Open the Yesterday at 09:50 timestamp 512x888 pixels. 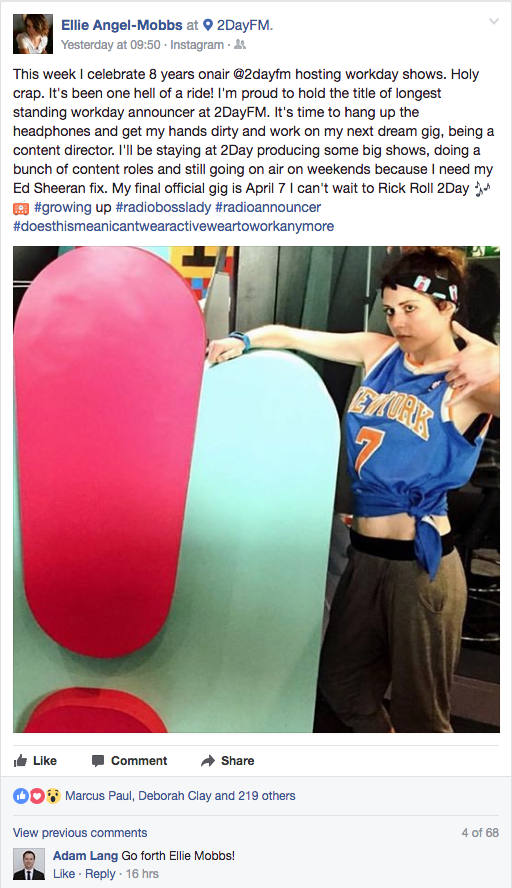110,45
